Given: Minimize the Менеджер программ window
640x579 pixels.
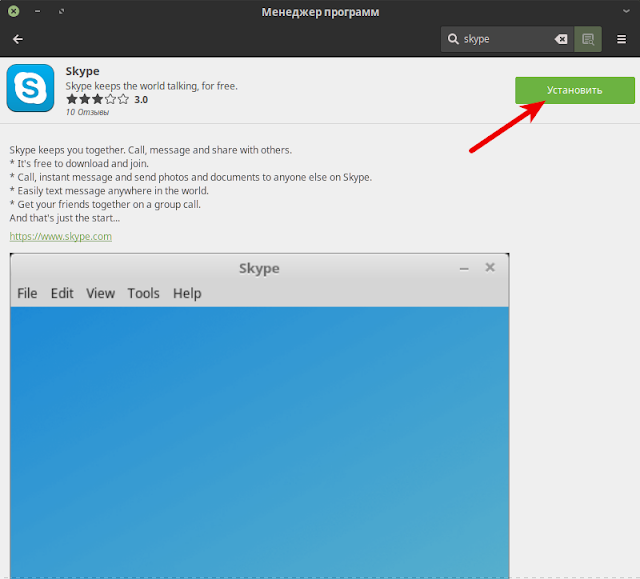Looking at the screenshot, I should (38, 11).
